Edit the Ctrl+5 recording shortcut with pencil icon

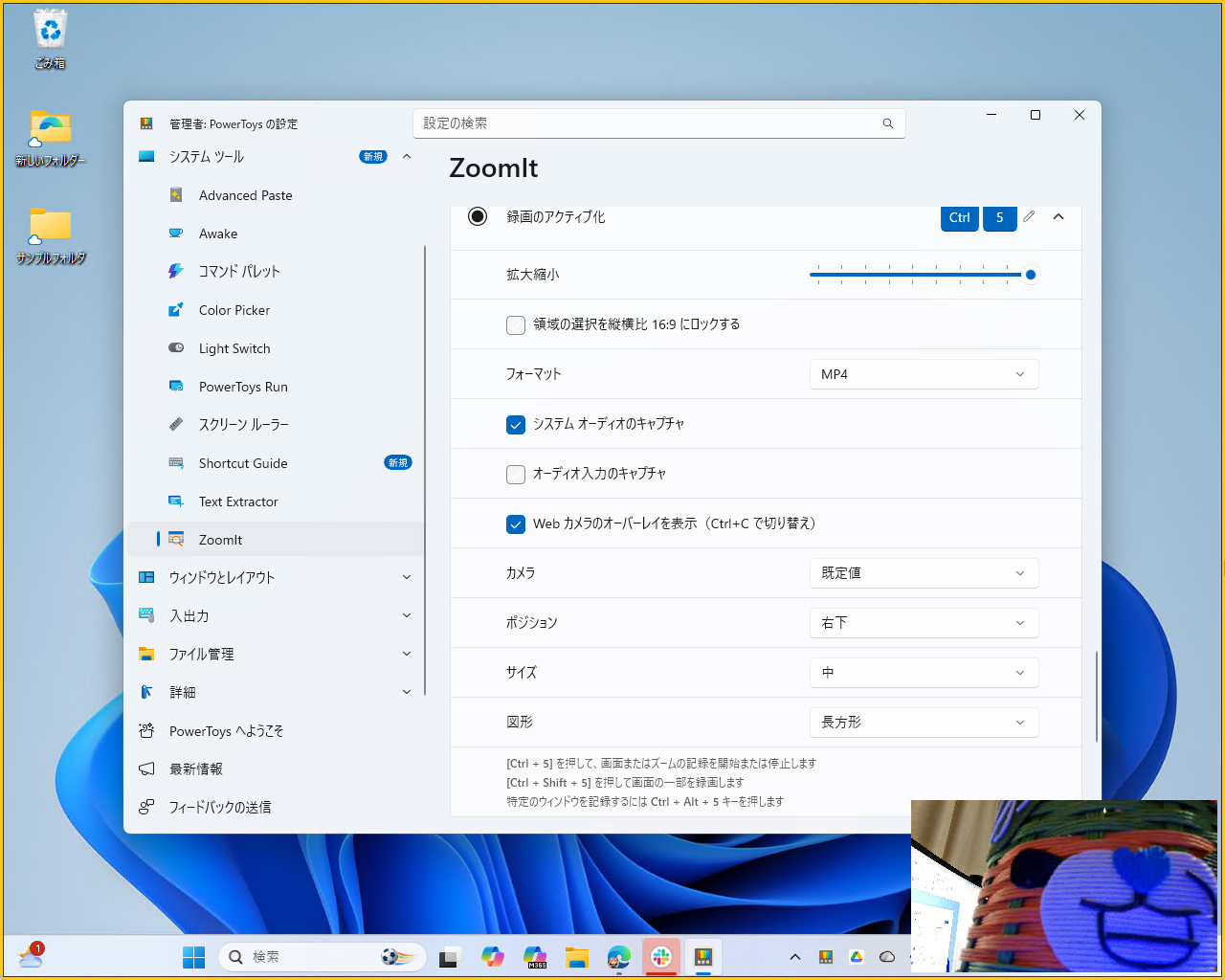(x=1029, y=217)
